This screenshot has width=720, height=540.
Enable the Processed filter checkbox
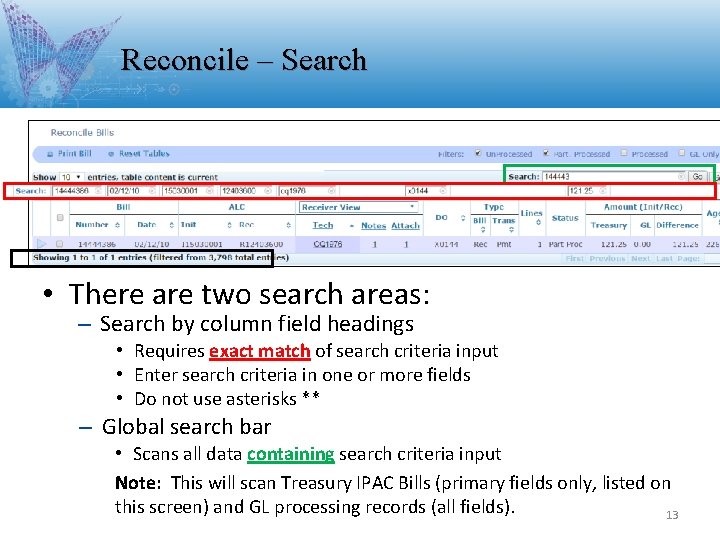(x=624, y=153)
